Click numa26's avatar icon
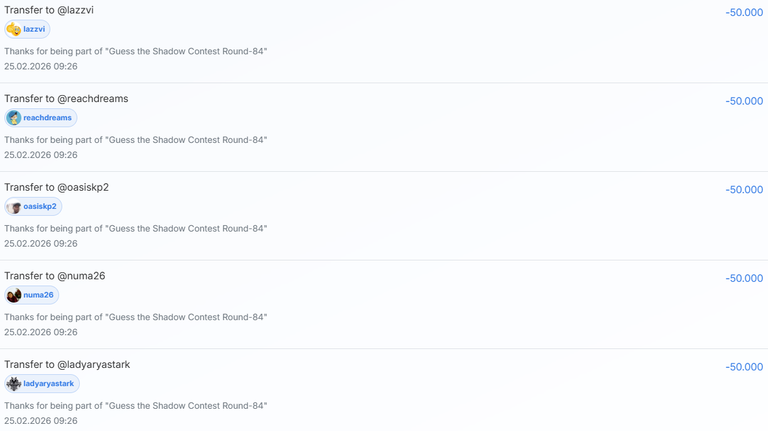Image resolution: width=768 pixels, height=431 pixels. coord(14,295)
